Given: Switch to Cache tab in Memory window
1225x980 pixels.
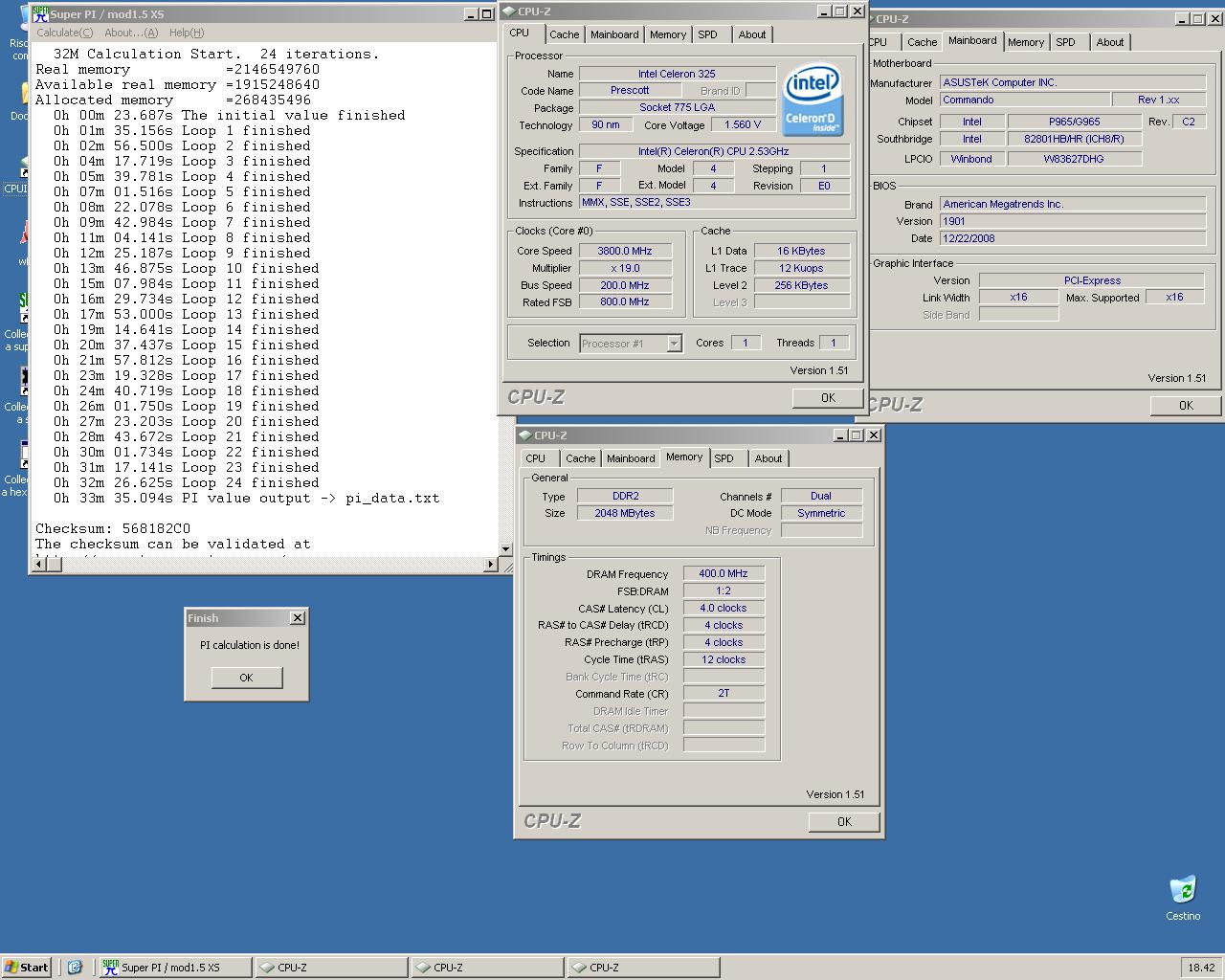Looking at the screenshot, I should [581, 458].
